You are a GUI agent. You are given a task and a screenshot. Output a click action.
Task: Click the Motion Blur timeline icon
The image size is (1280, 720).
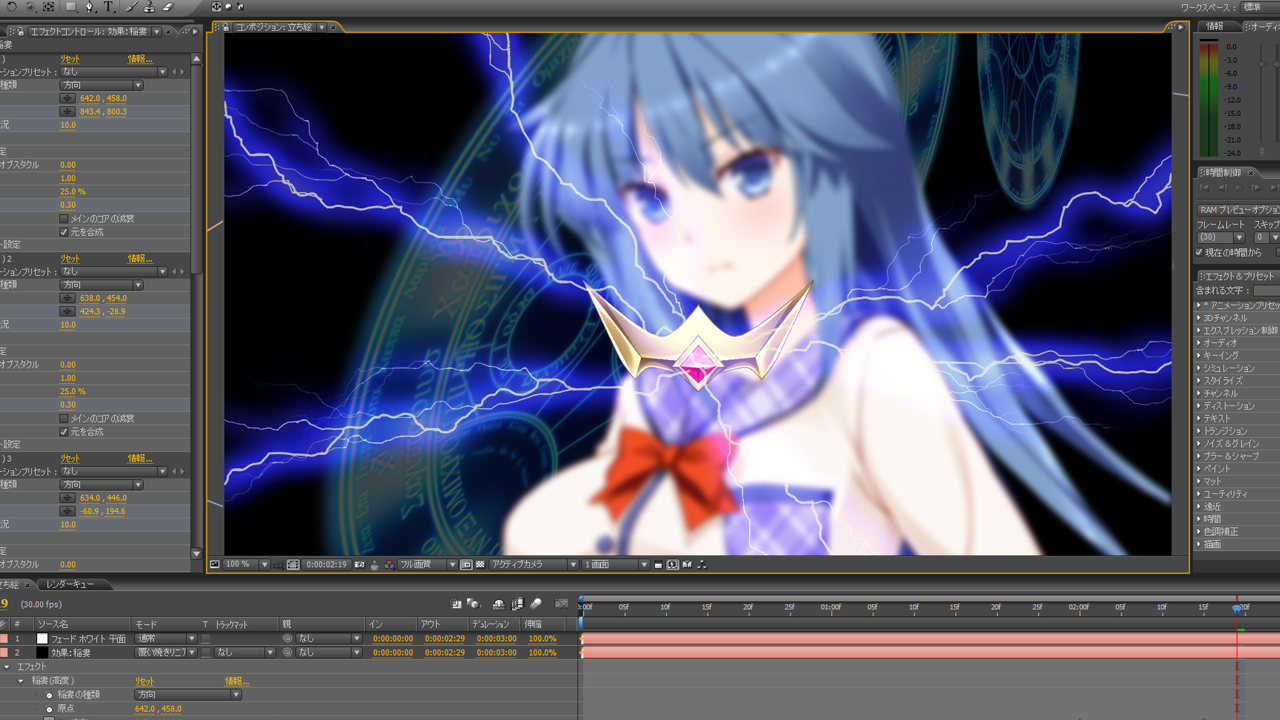(536, 604)
